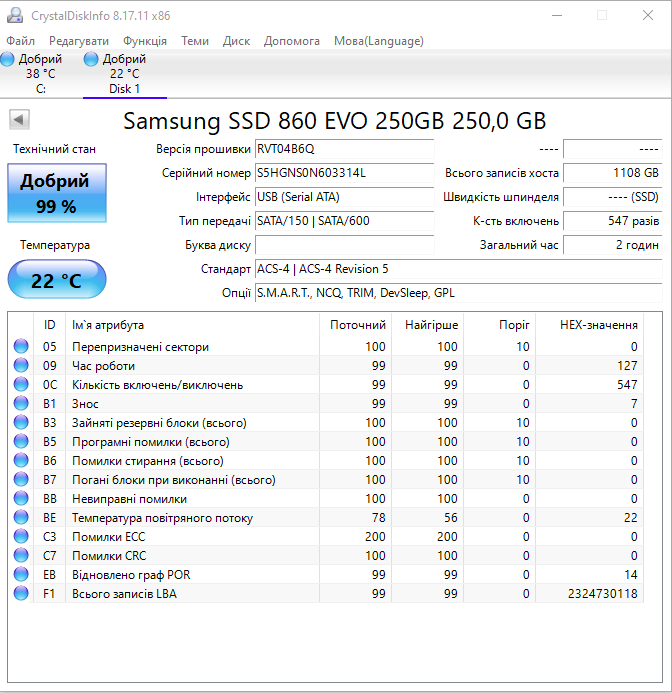
Task: Select the Disk 1 tab
Action: tap(125, 74)
